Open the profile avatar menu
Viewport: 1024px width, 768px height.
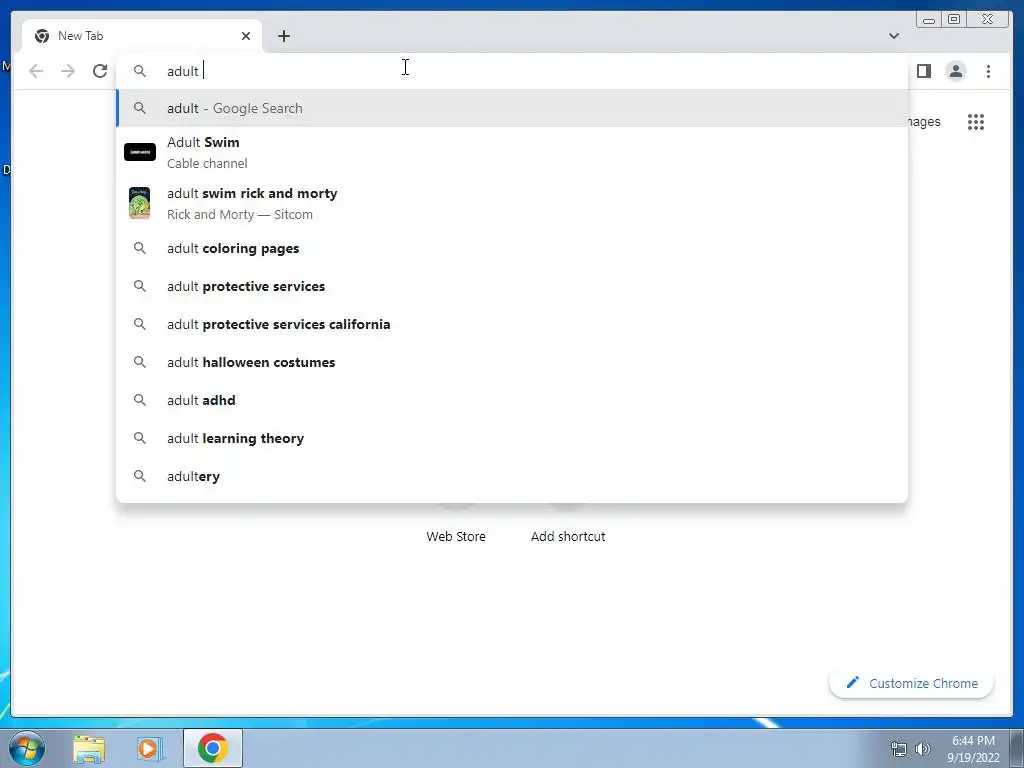[955, 71]
